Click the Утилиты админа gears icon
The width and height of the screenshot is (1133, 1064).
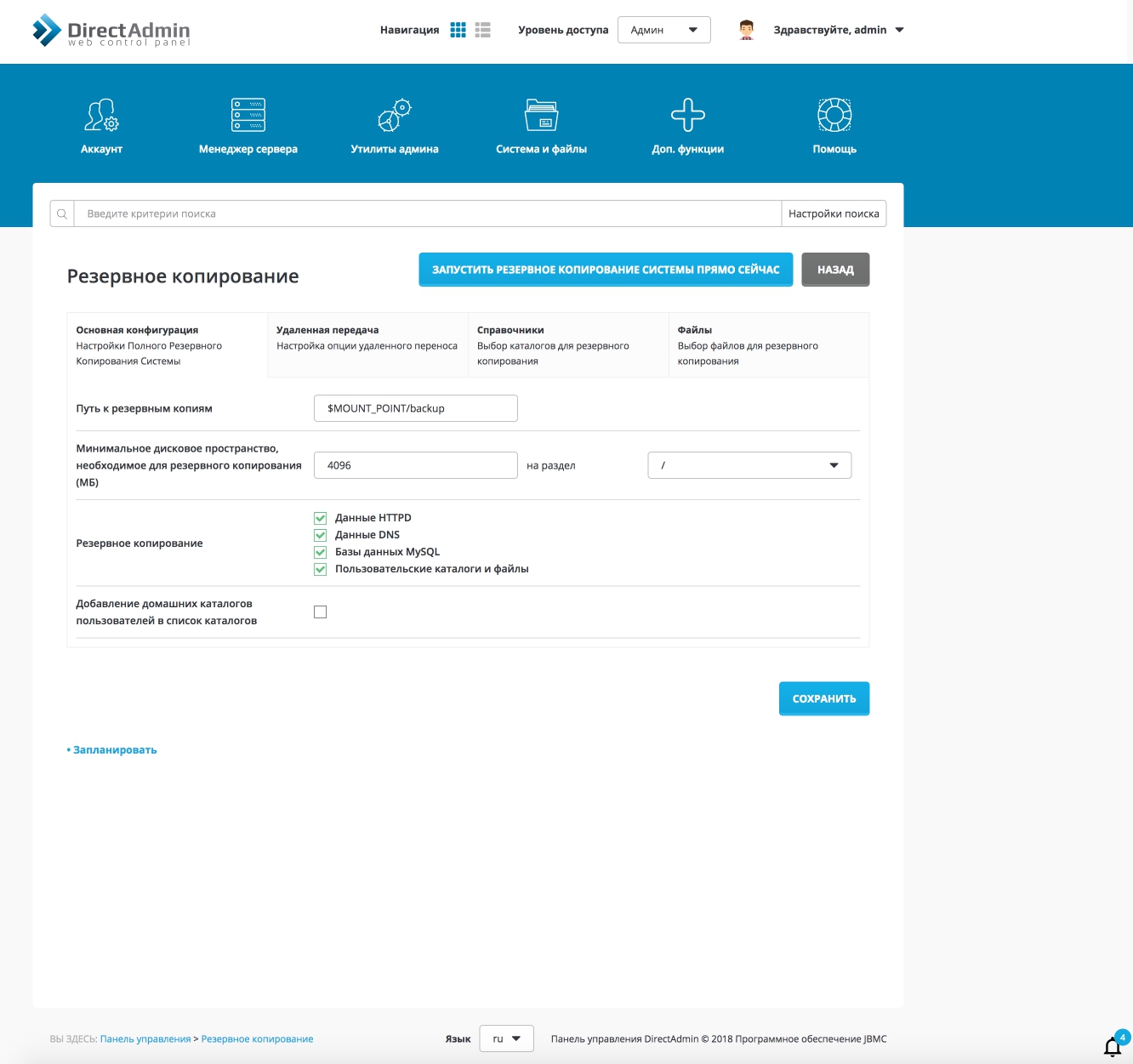coord(395,116)
